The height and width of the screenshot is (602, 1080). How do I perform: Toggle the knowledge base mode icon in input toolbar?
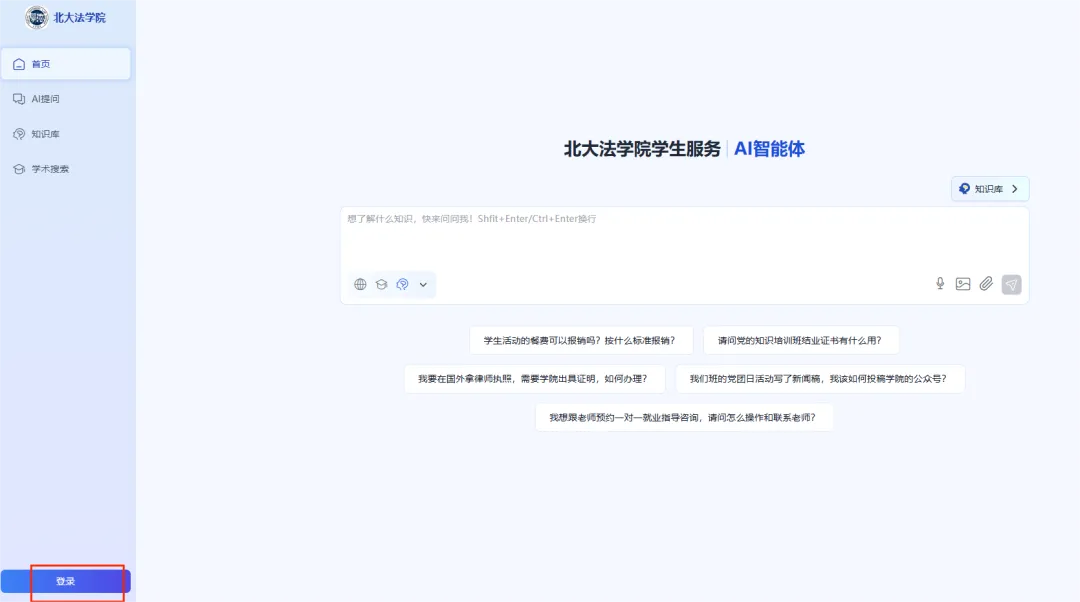[402, 284]
